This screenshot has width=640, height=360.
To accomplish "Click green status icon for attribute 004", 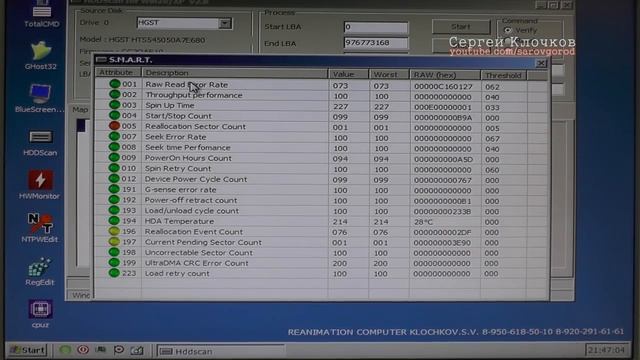I will (115, 116).
